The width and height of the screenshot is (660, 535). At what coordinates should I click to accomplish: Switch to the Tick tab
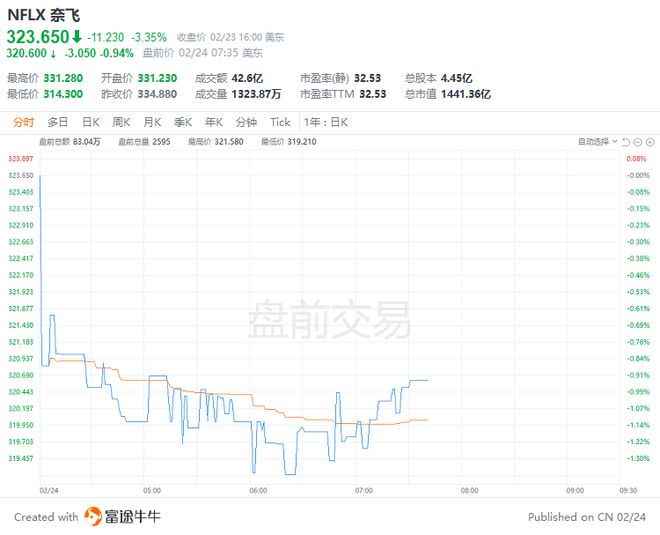pyautogui.click(x=280, y=122)
